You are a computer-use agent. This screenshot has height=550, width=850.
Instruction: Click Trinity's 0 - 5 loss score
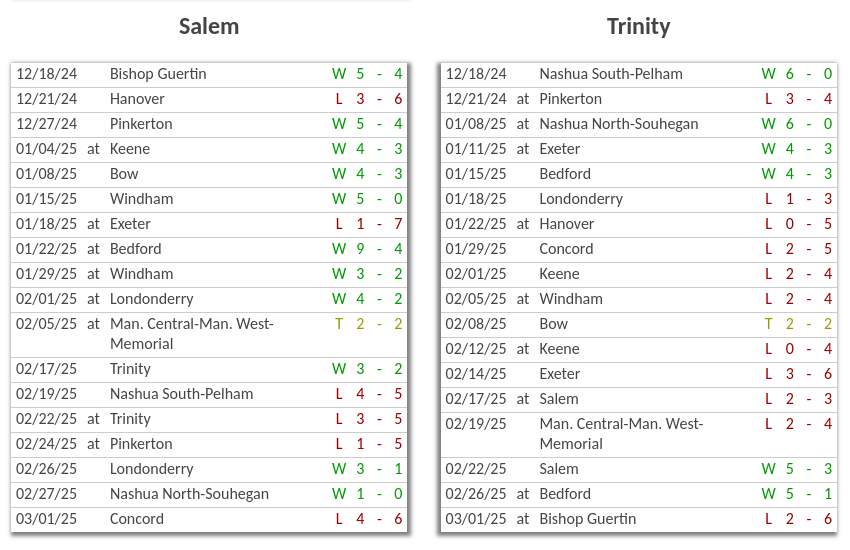tap(798, 224)
